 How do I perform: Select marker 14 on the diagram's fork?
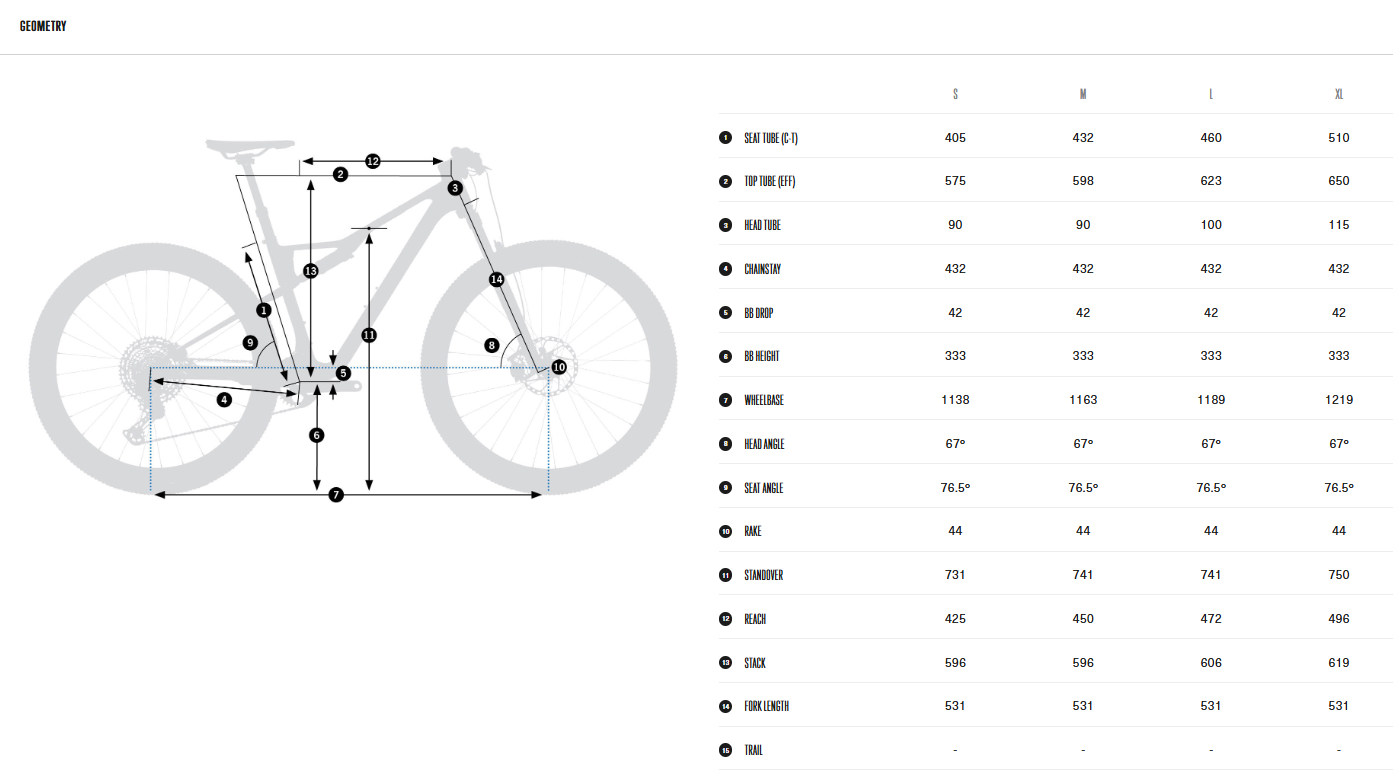[x=496, y=279]
